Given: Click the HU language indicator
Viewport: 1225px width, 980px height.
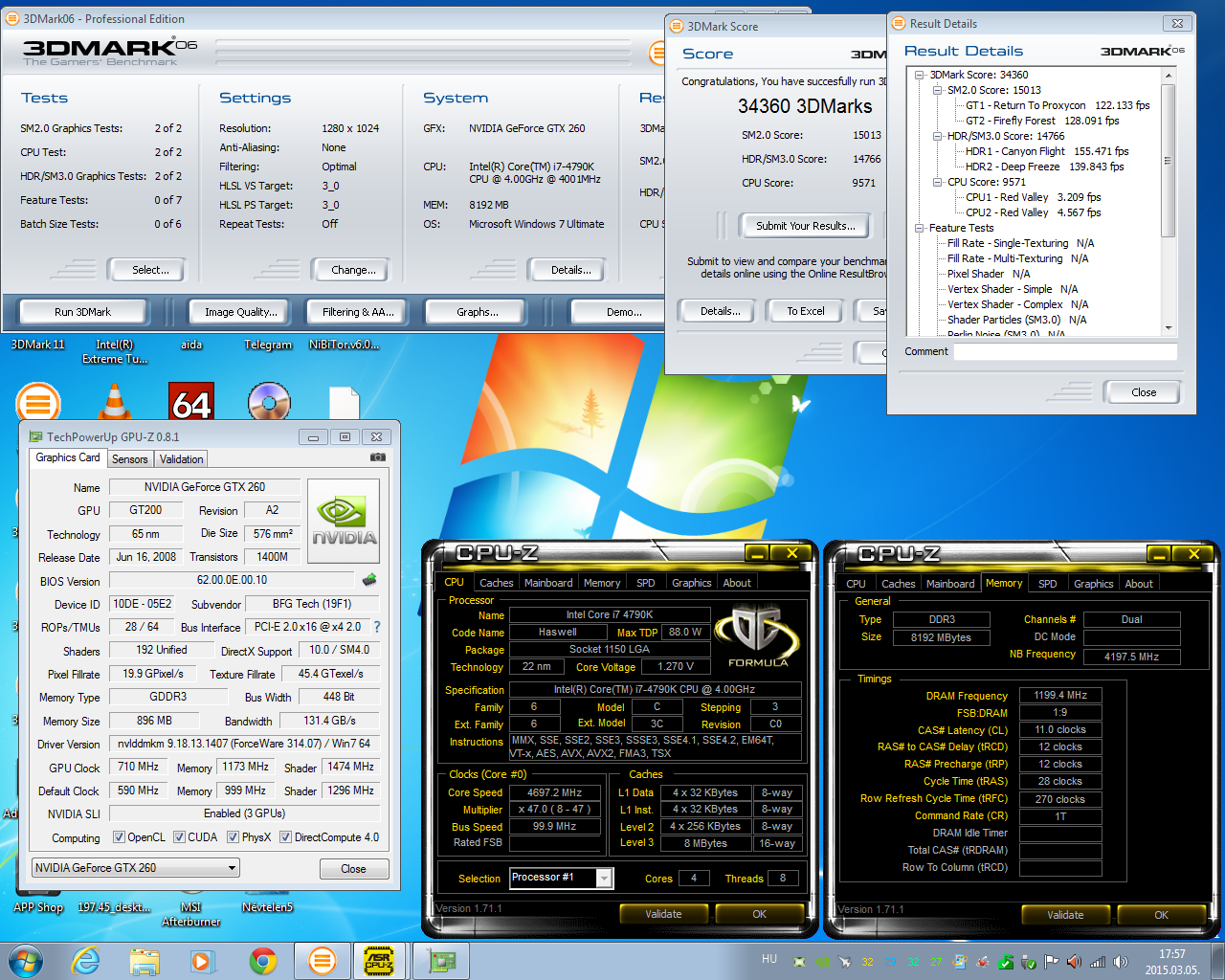Looking at the screenshot, I should (x=769, y=959).
